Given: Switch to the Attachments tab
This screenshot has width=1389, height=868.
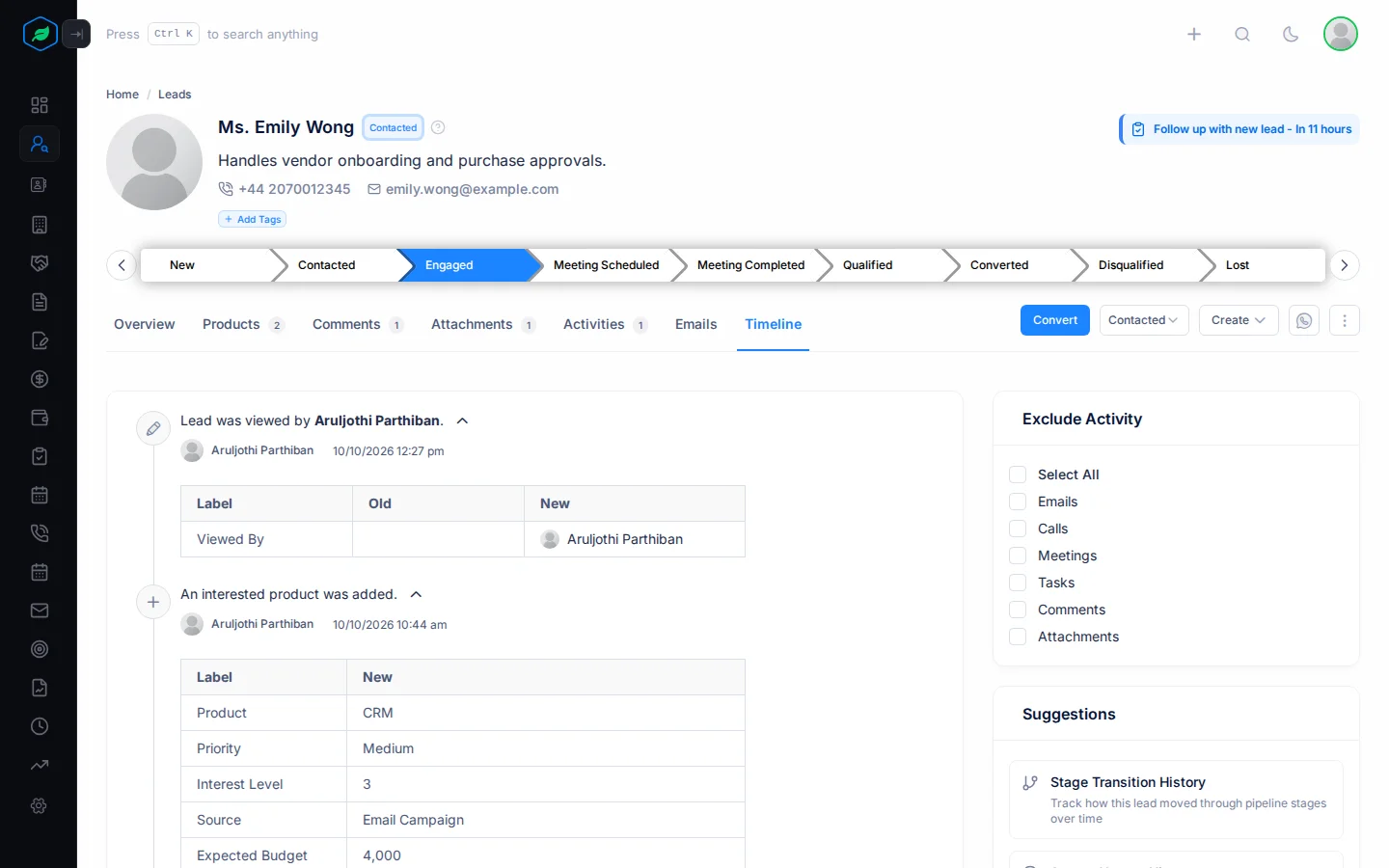Looking at the screenshot, I should coord(483,324).
